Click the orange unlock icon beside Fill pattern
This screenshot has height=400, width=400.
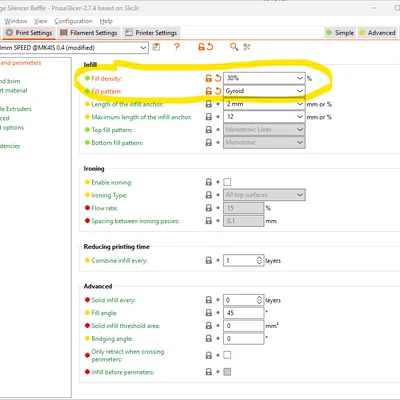(208, 91)
